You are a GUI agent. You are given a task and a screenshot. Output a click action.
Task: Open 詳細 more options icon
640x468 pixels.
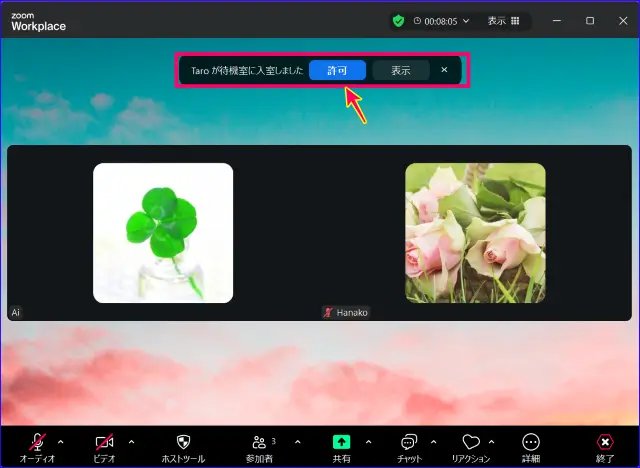pos(531,443)
